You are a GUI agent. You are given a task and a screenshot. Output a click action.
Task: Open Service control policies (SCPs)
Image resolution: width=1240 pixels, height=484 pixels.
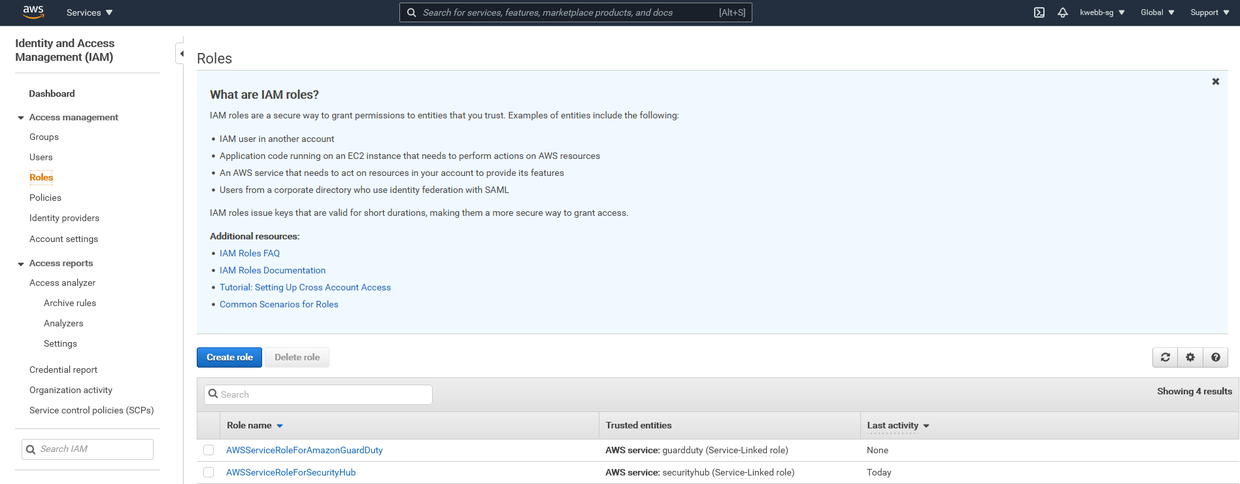[x=92, y=410]
